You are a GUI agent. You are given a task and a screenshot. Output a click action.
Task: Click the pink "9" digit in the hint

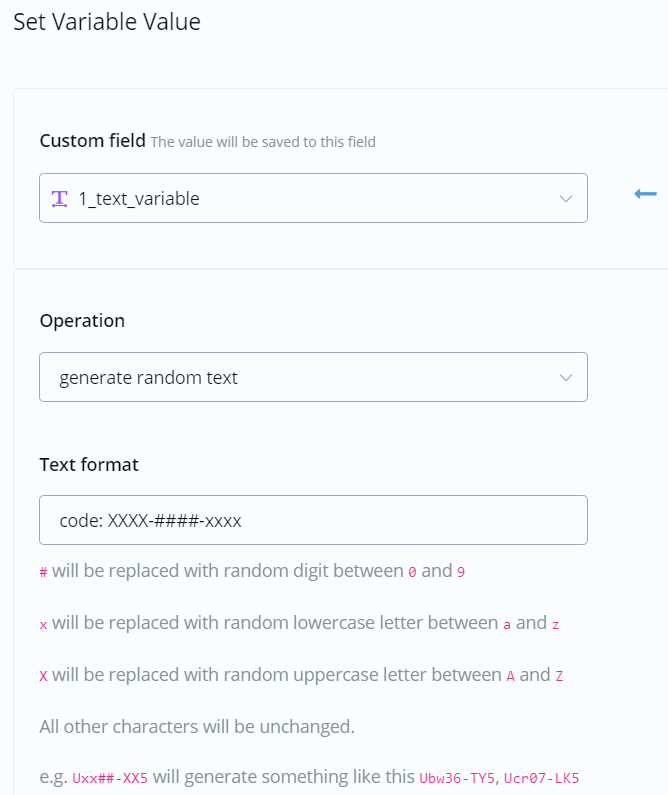[x=461, y=573]
